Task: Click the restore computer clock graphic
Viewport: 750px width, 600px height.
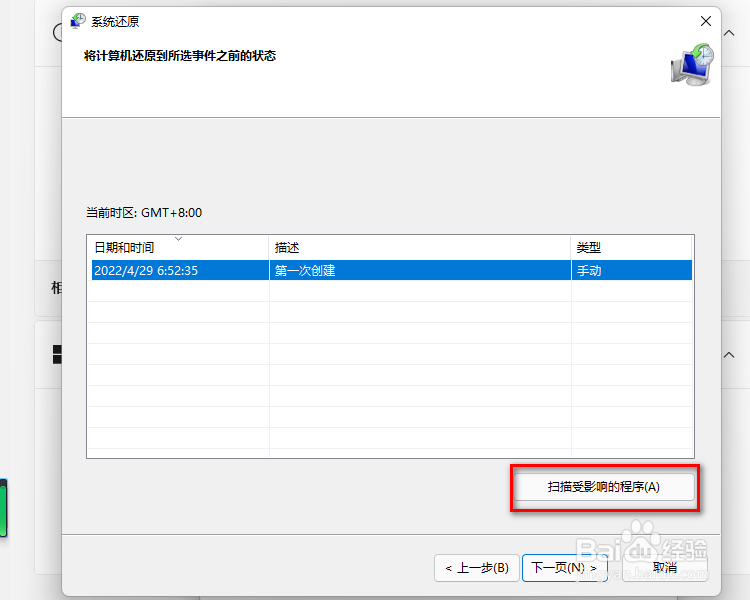Action: click(x=693, y=65)
